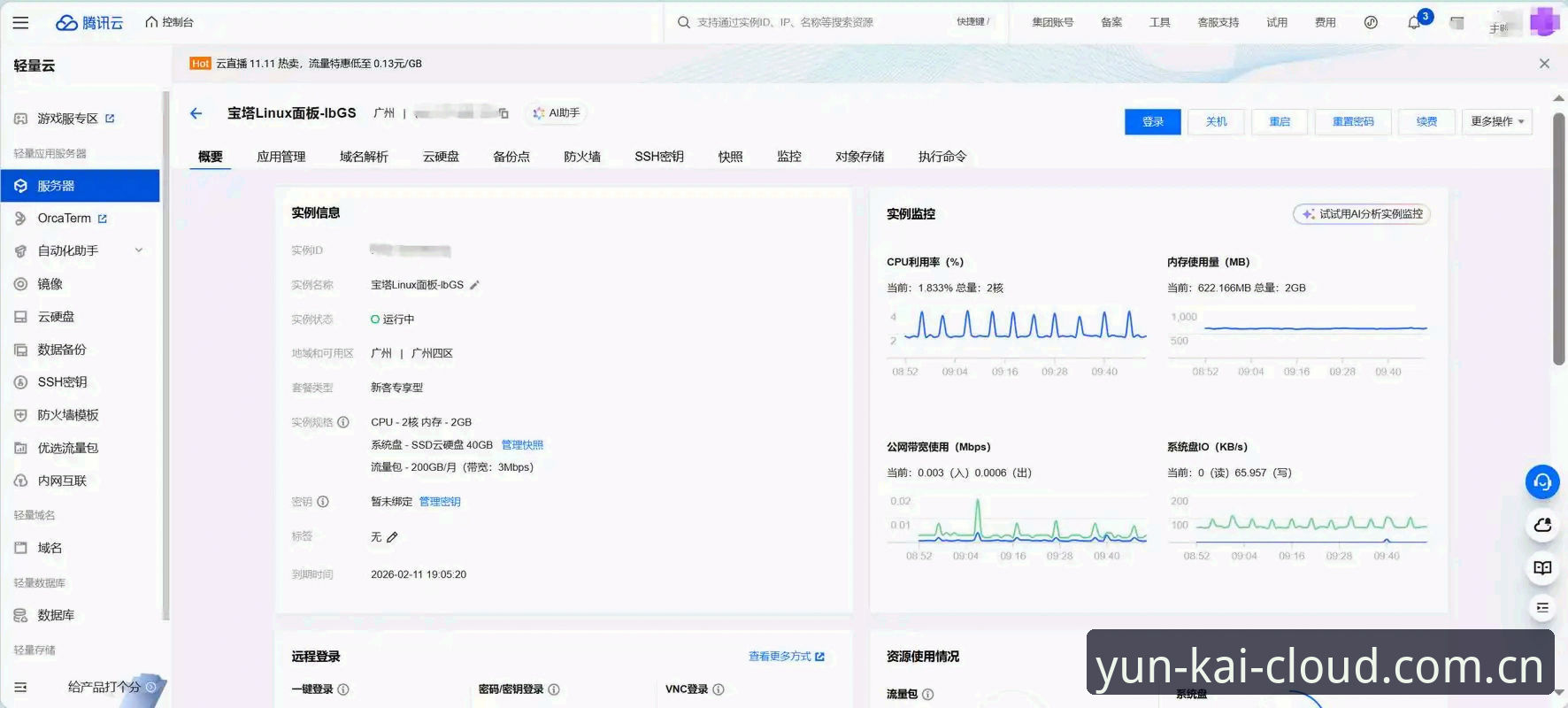The width and height of the screenshot is (1568, 708).
Task: Click the 重启 restart button
Action: [x=1280, y=121]
